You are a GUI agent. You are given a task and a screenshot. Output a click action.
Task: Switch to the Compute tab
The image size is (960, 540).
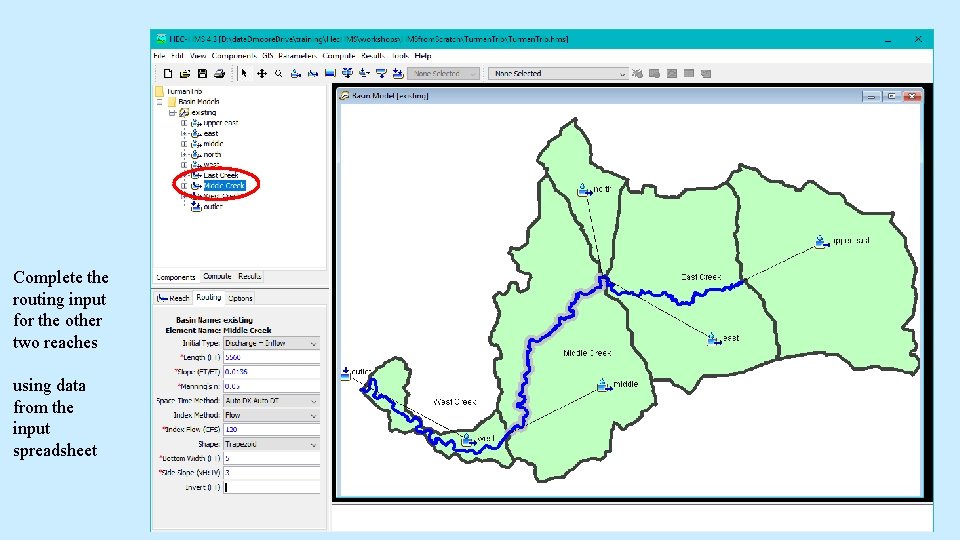pyautogui.click(x=217, y=277)
